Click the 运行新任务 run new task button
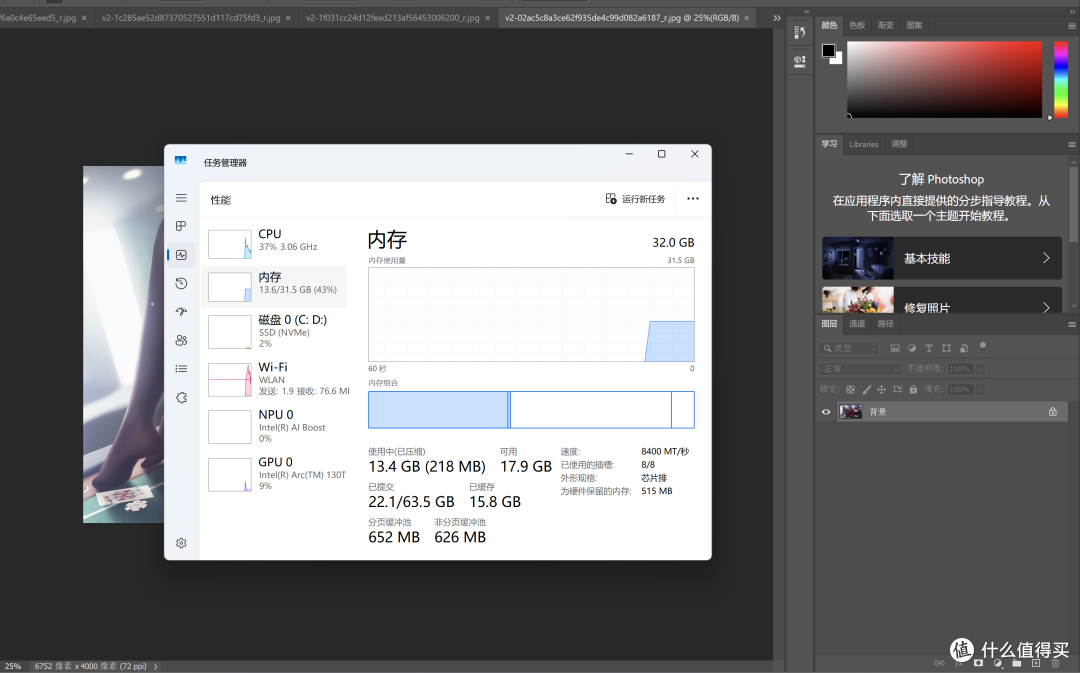 (635, 198)
